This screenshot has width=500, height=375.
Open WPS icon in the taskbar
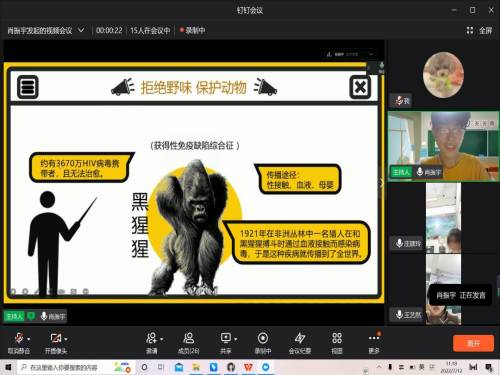[x=248, y=367]
